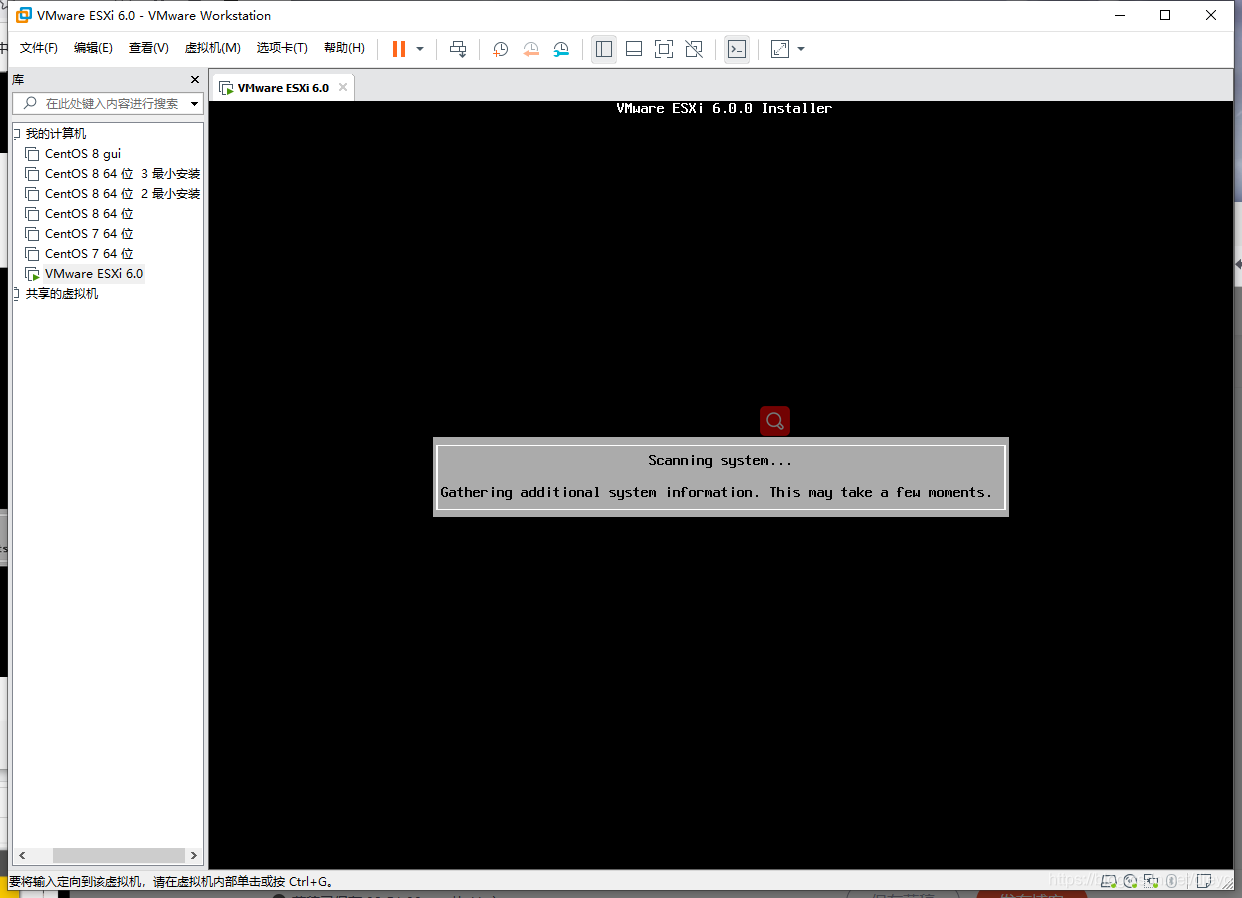Open power options dropdown next to pause
The image size is (1242, 898).
[420, 49]
